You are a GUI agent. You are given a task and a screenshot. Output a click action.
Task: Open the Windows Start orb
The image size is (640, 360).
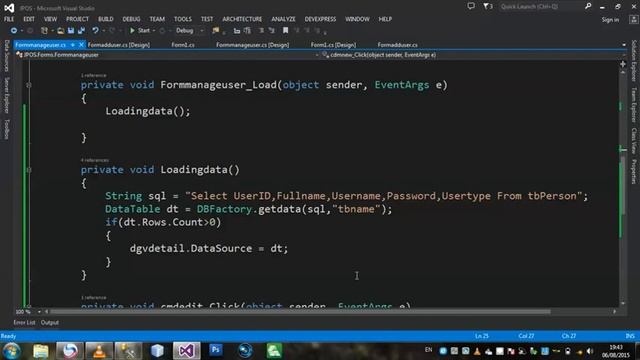(x=11, y=351)
